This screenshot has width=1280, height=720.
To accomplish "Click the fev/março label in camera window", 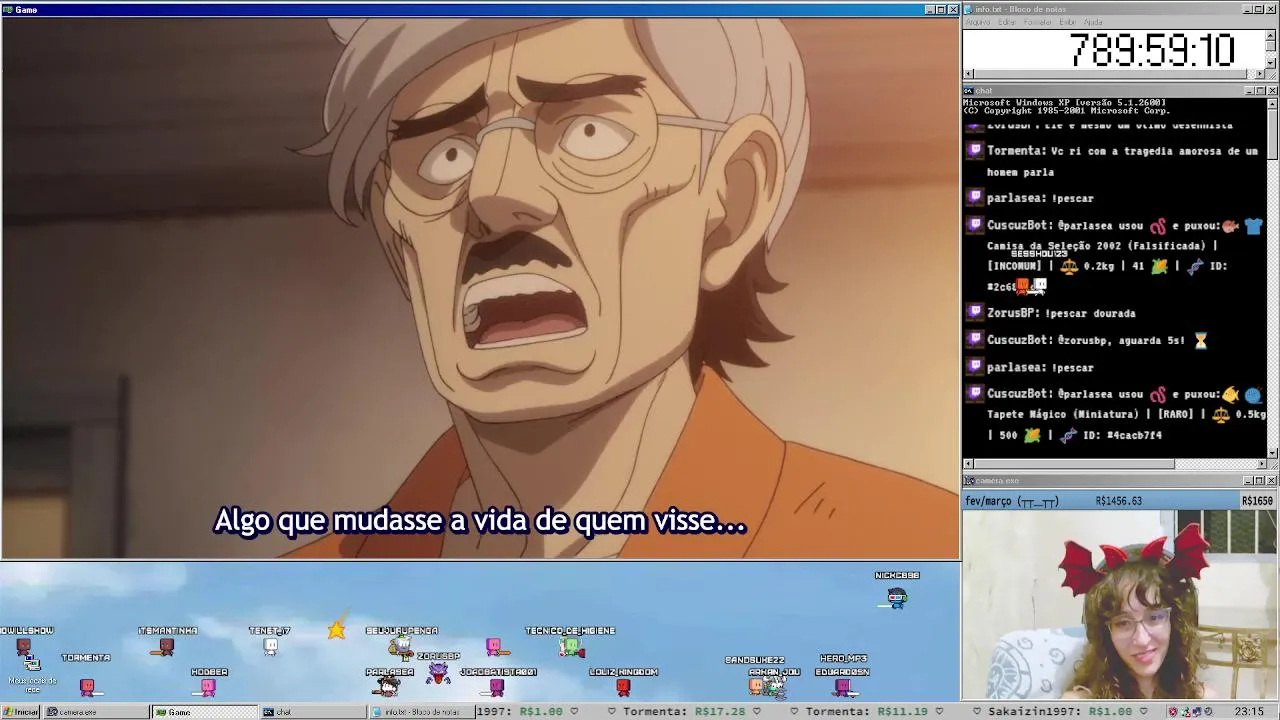I will click(x=1012, y=501).
